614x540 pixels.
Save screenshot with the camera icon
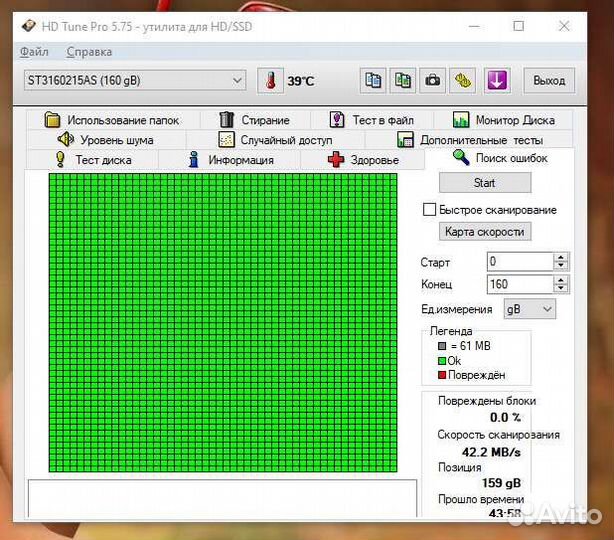(x=432, y=81)
